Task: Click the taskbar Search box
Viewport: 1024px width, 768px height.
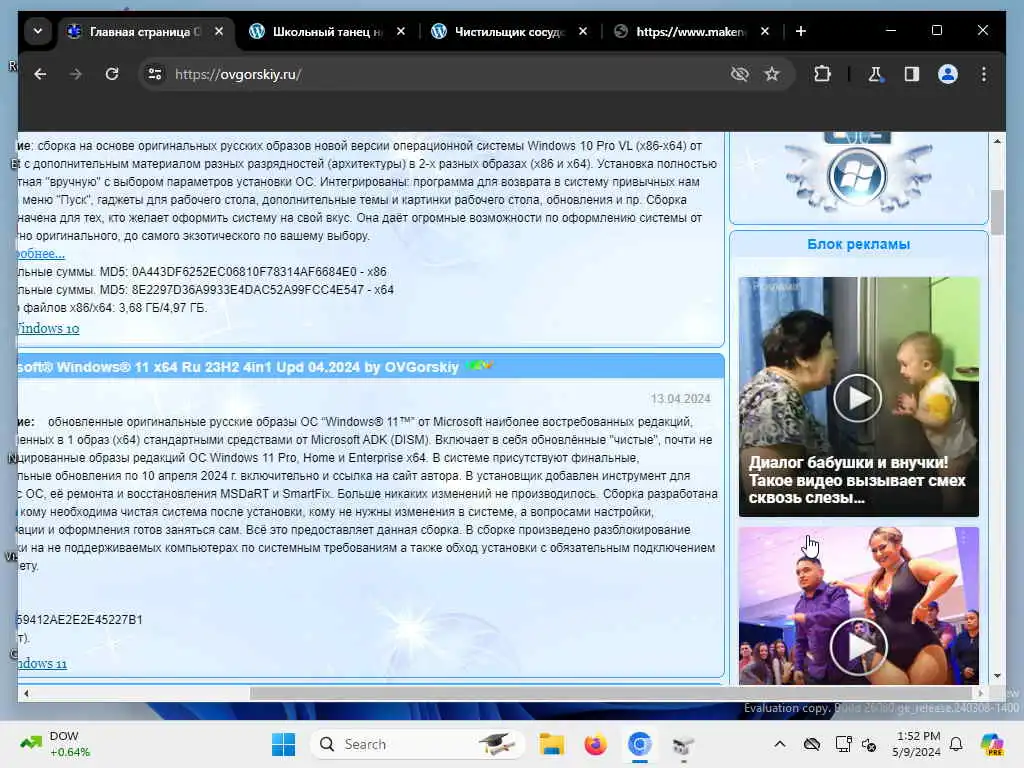Action: (418, 744)
